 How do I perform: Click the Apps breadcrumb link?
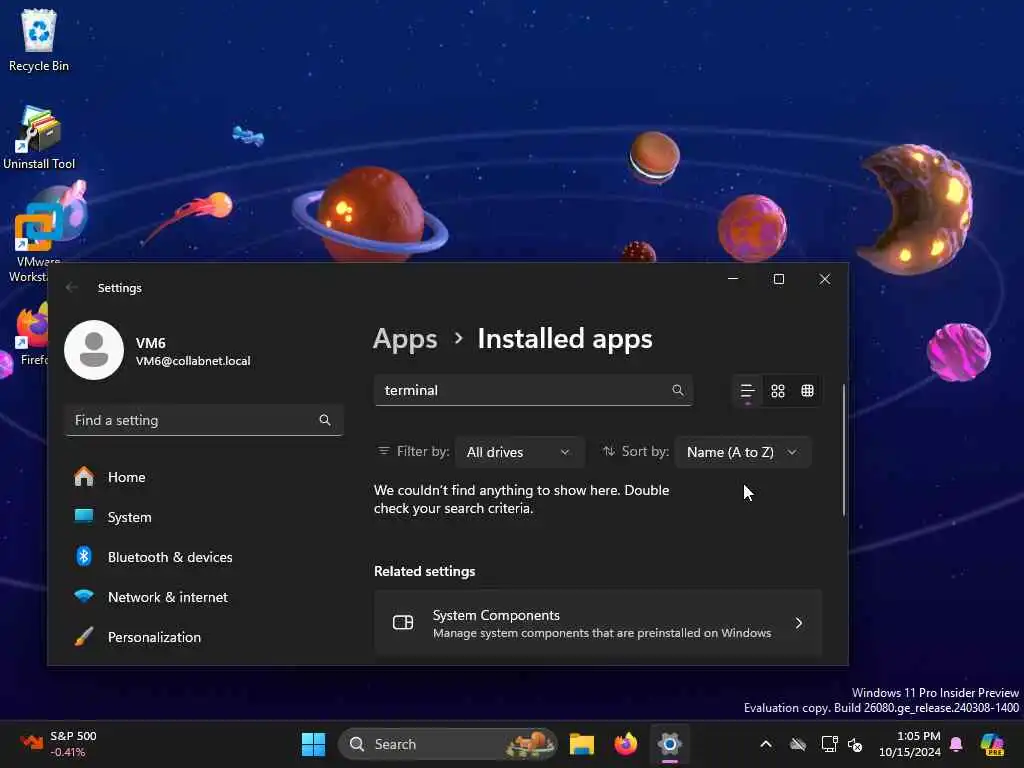coord(405,339)
